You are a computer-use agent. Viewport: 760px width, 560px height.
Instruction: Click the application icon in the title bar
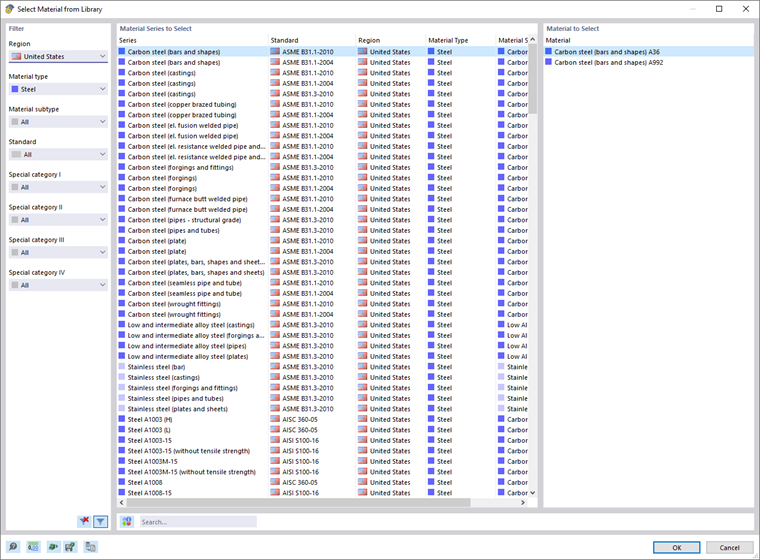(x=9, y=9)
